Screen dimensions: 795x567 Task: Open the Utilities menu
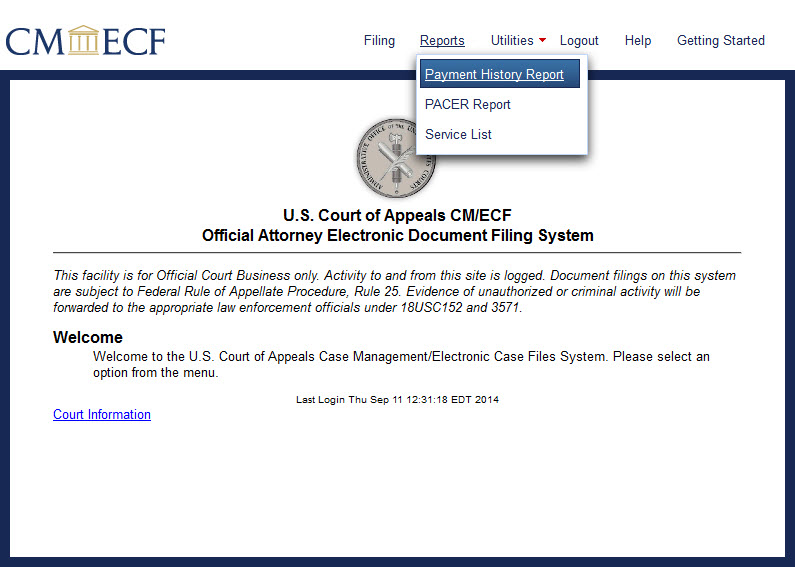pos(511,41)
